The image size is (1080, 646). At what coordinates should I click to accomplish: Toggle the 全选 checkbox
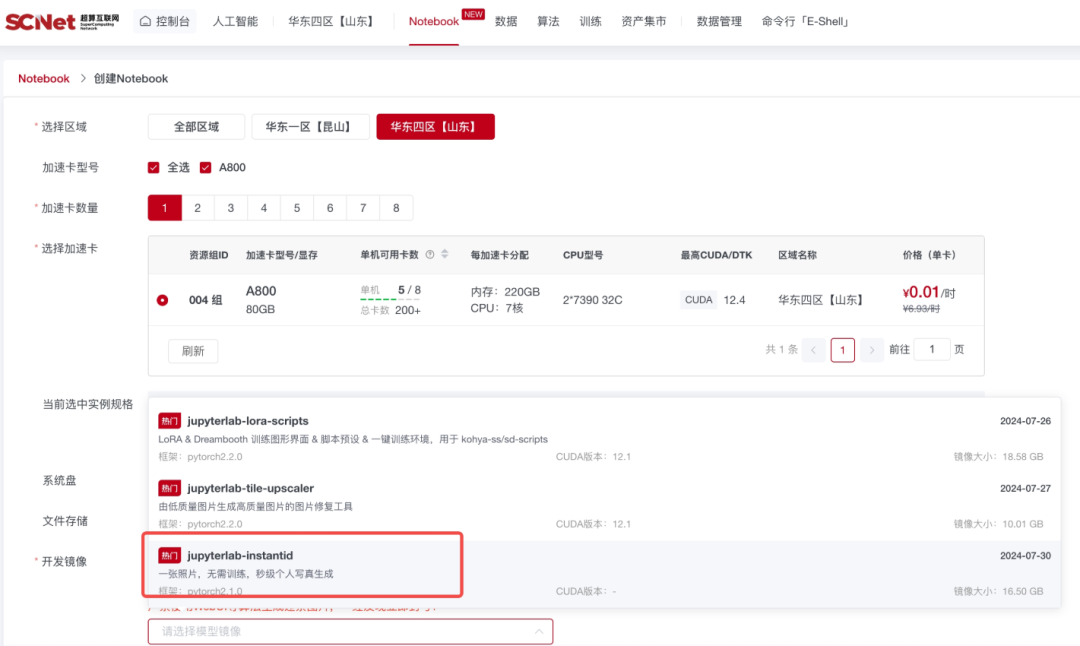click(x=154, y=167)
